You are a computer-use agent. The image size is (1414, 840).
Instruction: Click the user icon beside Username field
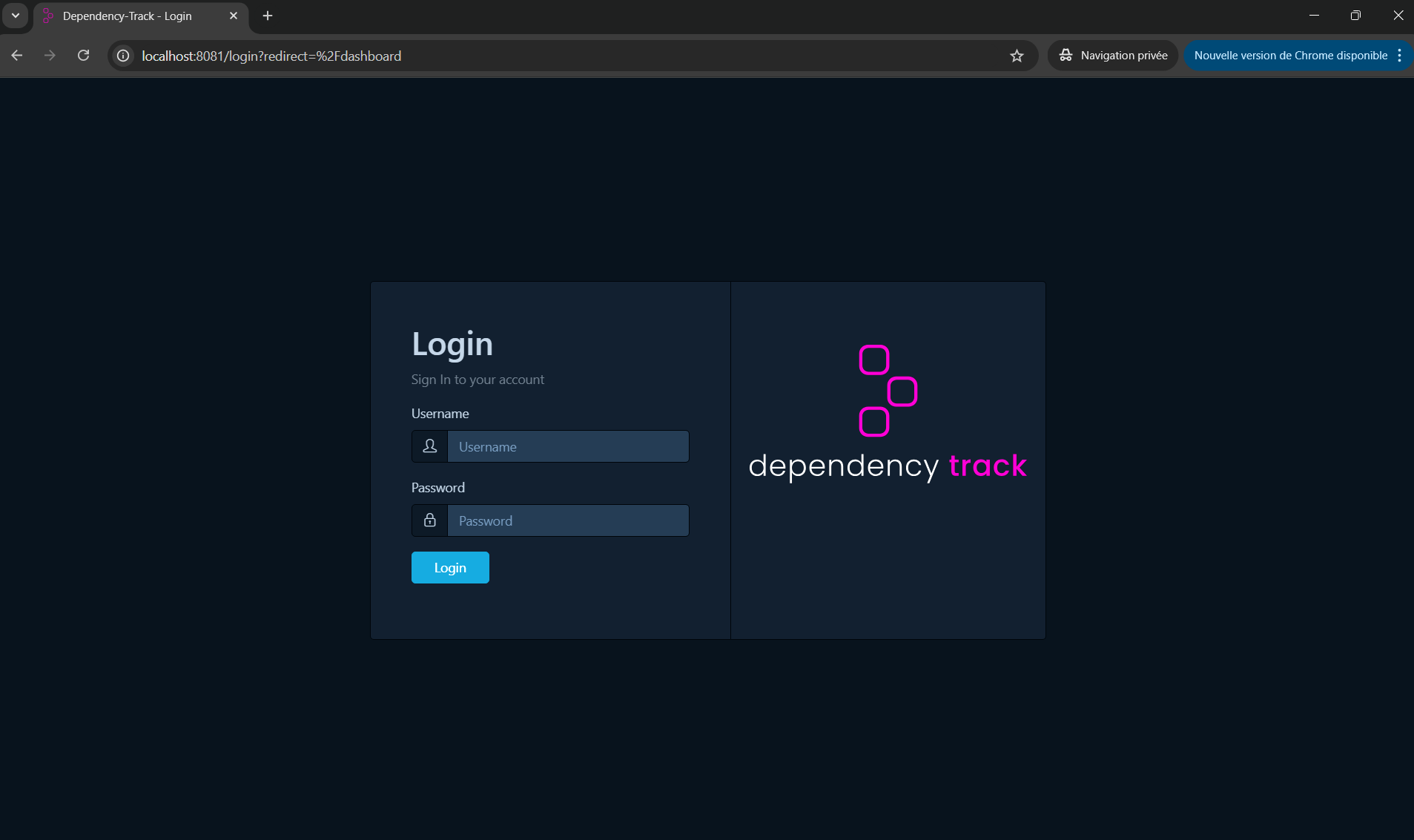point(430,446)
